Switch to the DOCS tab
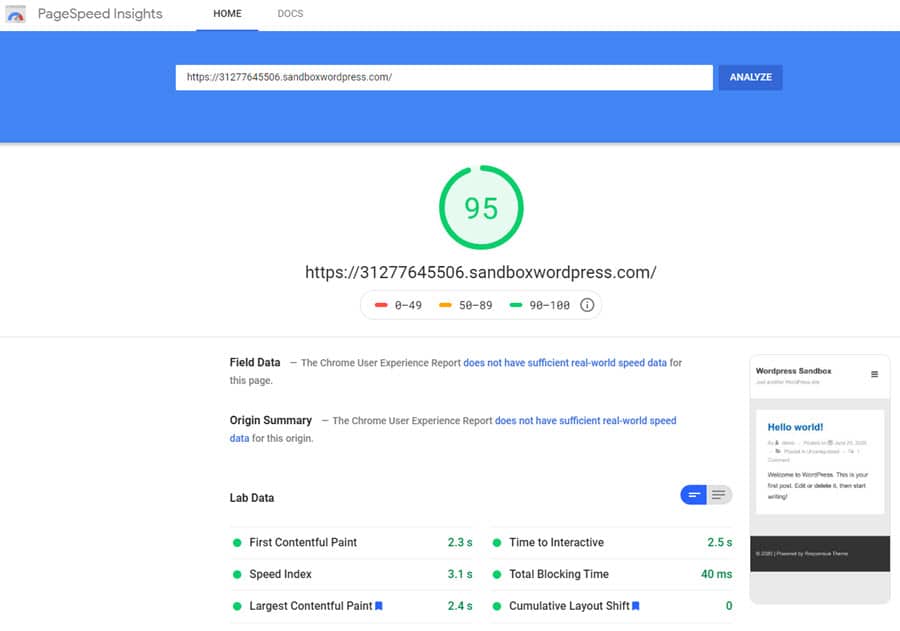This screenshot has width=900, height=631. point(290,14)
